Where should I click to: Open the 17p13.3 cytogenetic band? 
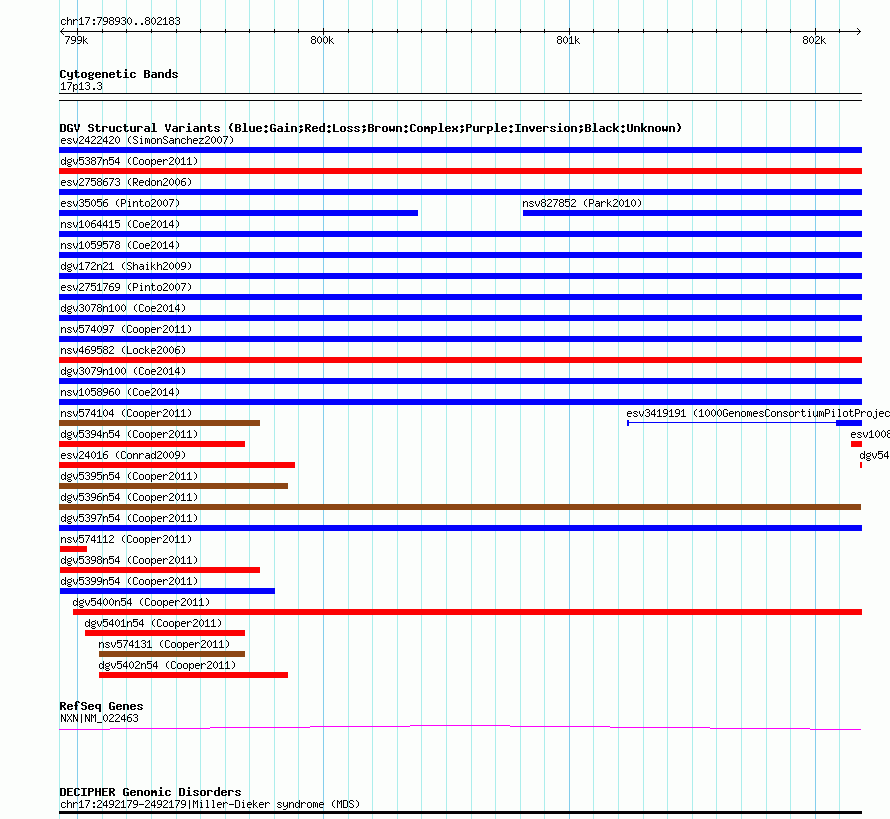pyautogui.click(x=81, y=87)
